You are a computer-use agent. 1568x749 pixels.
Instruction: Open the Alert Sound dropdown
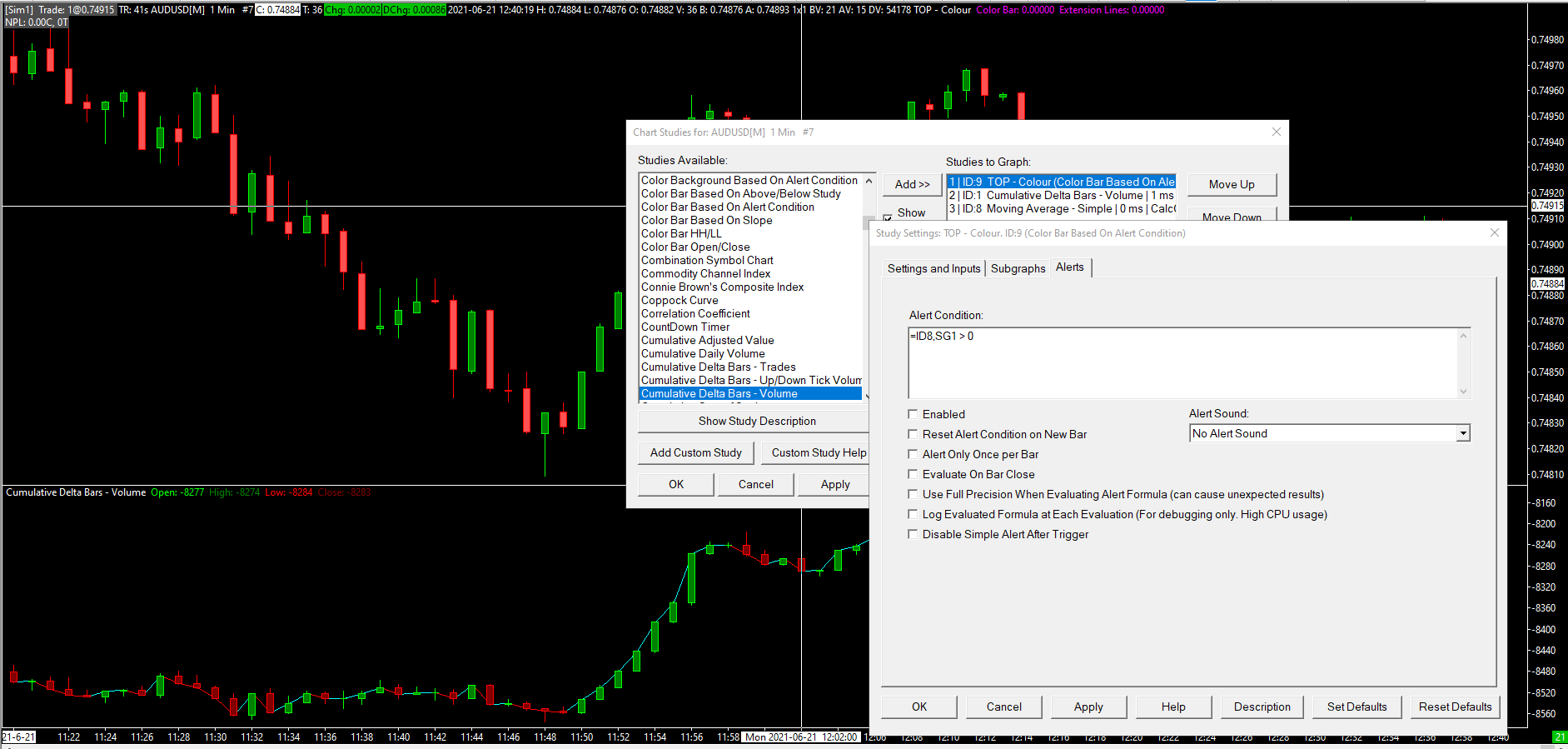pos(1463,433)
